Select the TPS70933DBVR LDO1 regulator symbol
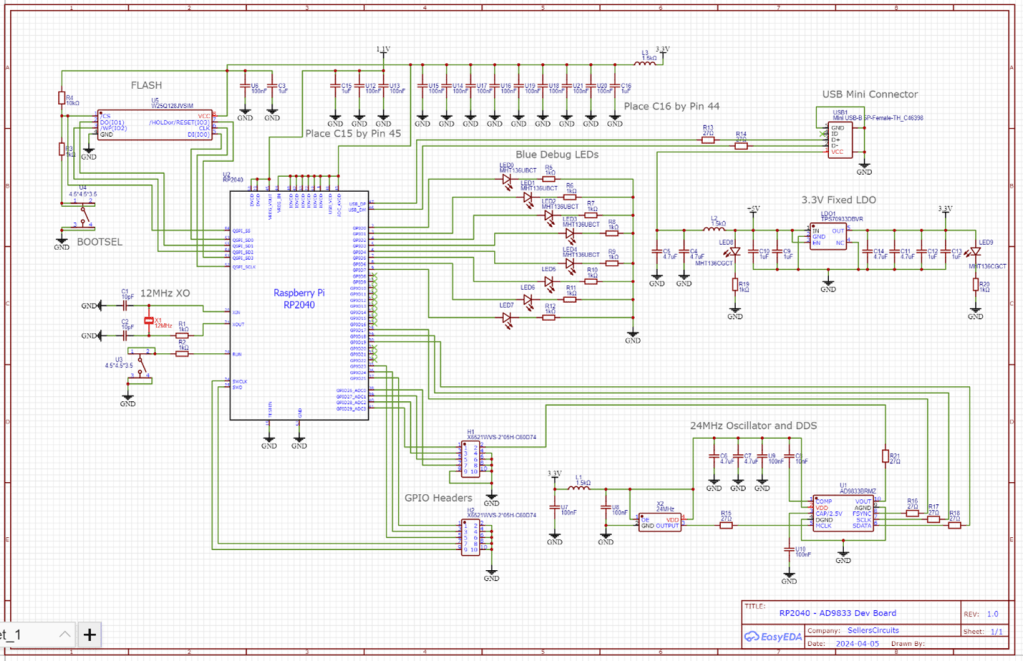 [827, 236]
